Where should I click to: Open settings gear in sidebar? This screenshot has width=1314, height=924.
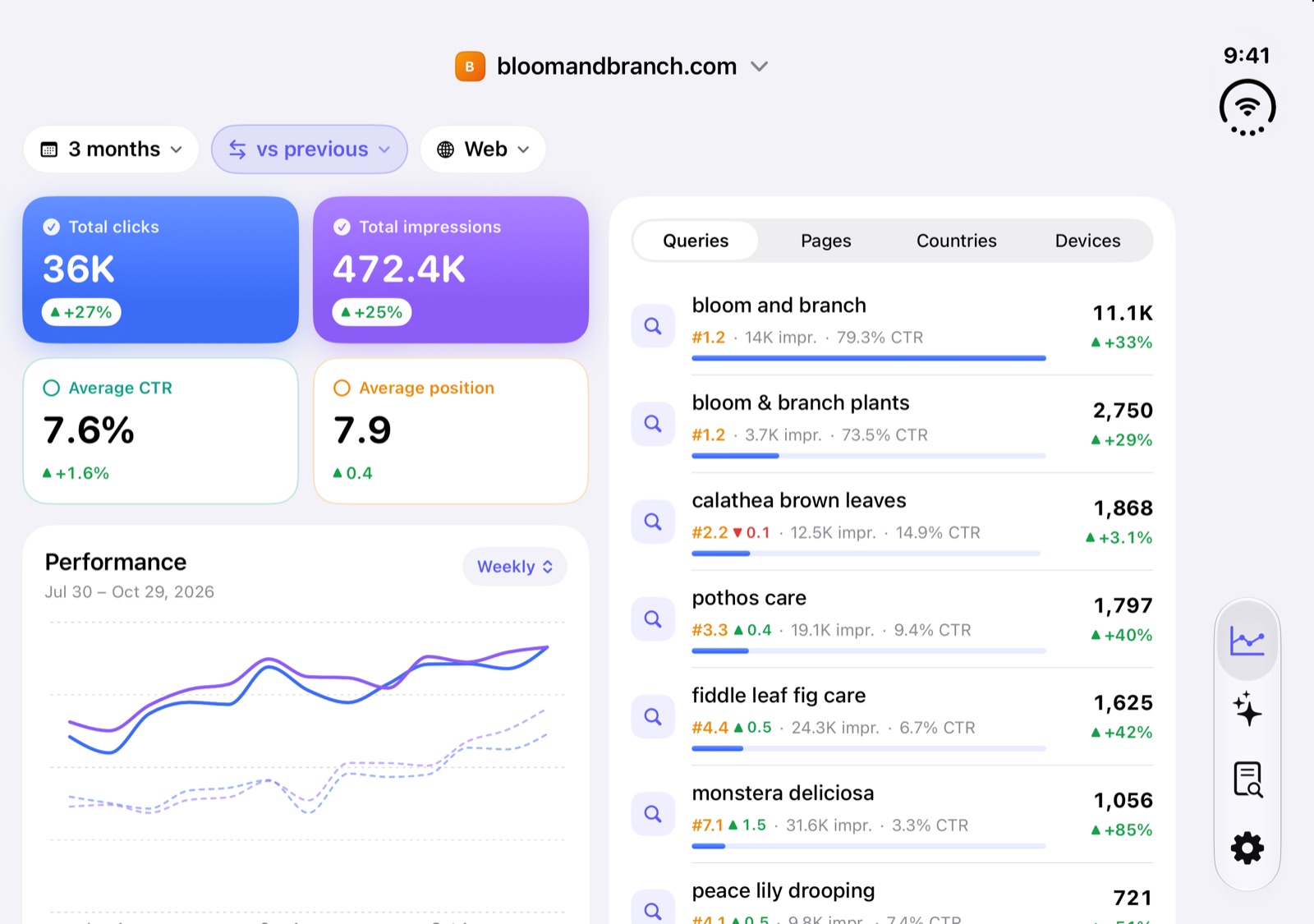(1247, 848)
